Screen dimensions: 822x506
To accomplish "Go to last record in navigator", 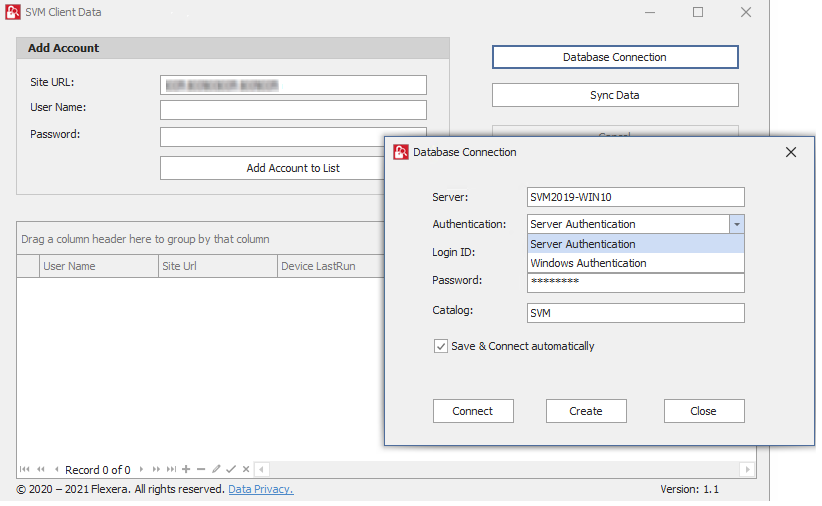I will click(x=171, y=469).
